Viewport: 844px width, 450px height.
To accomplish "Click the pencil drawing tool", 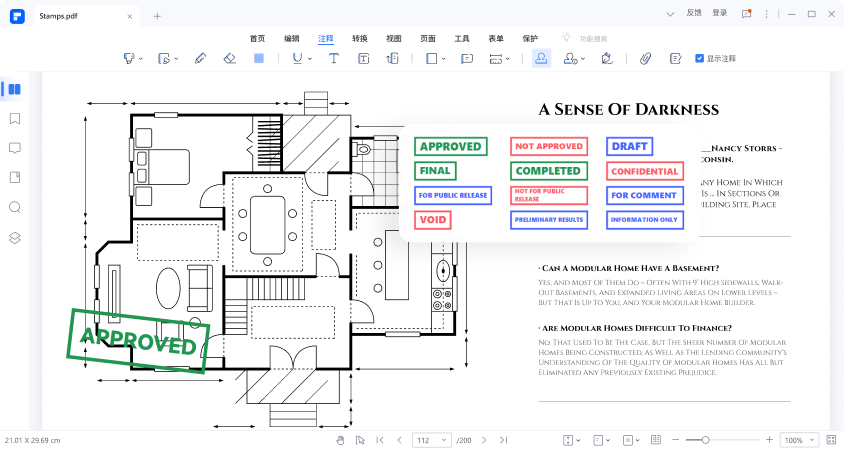I will click(200, 59).
